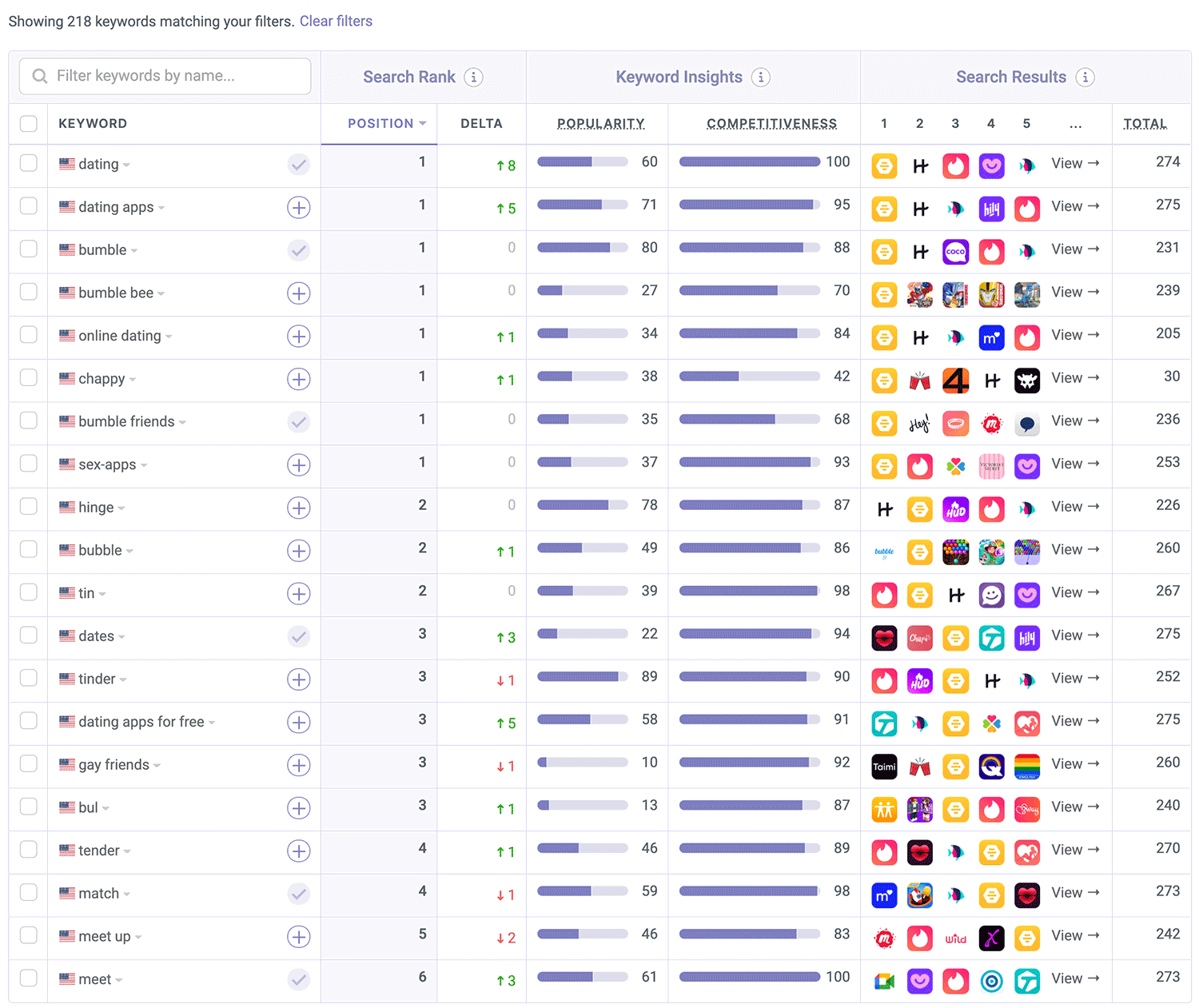Open first result app icon for 'dating'
Screen dimensions: 1199x1008
(x=884, y=165)
